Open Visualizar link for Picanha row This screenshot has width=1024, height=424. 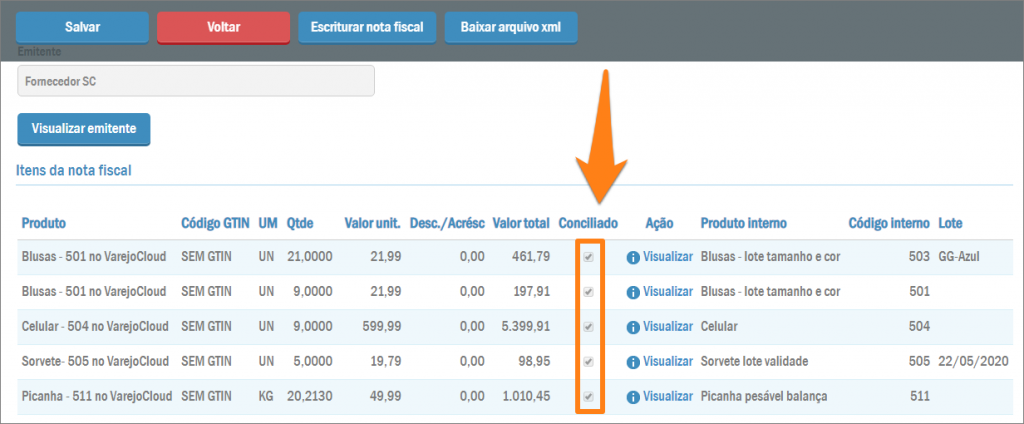pos(667,397)
